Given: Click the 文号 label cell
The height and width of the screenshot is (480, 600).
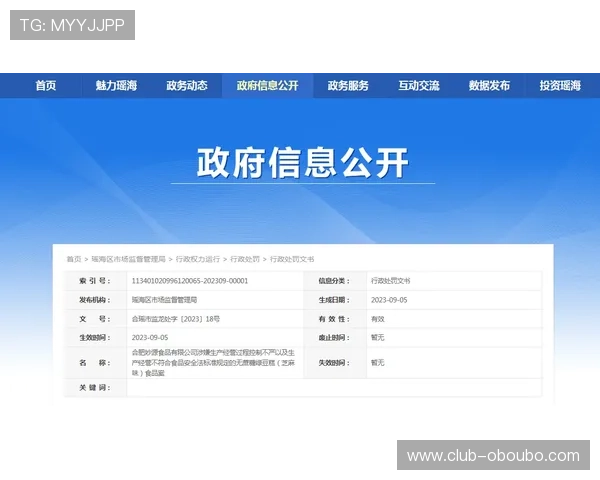Looking at the screenshot, I should pos(95,319).
